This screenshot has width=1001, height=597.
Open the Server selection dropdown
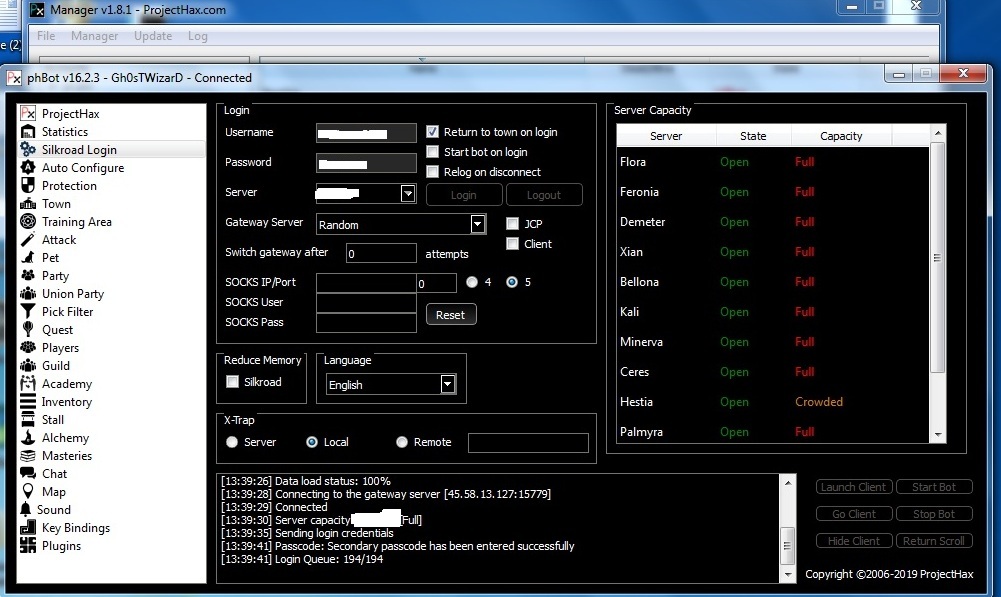coord(408,193)
